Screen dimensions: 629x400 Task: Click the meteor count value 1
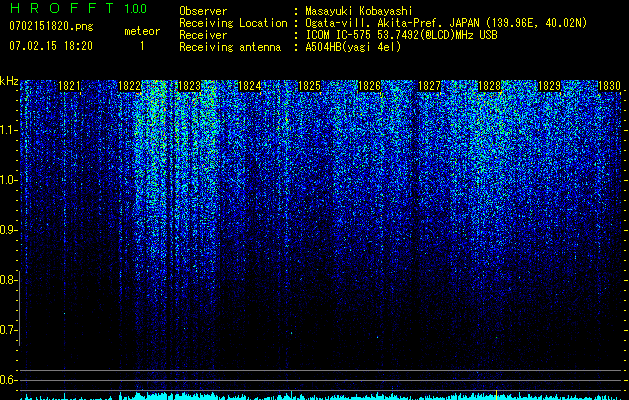point(142,46)
